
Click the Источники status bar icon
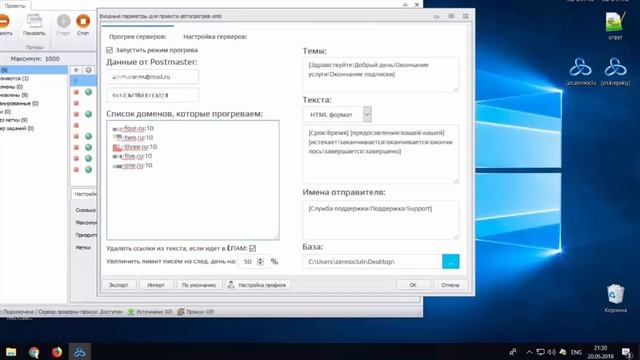pyautogui.click(x=131, y=312)
